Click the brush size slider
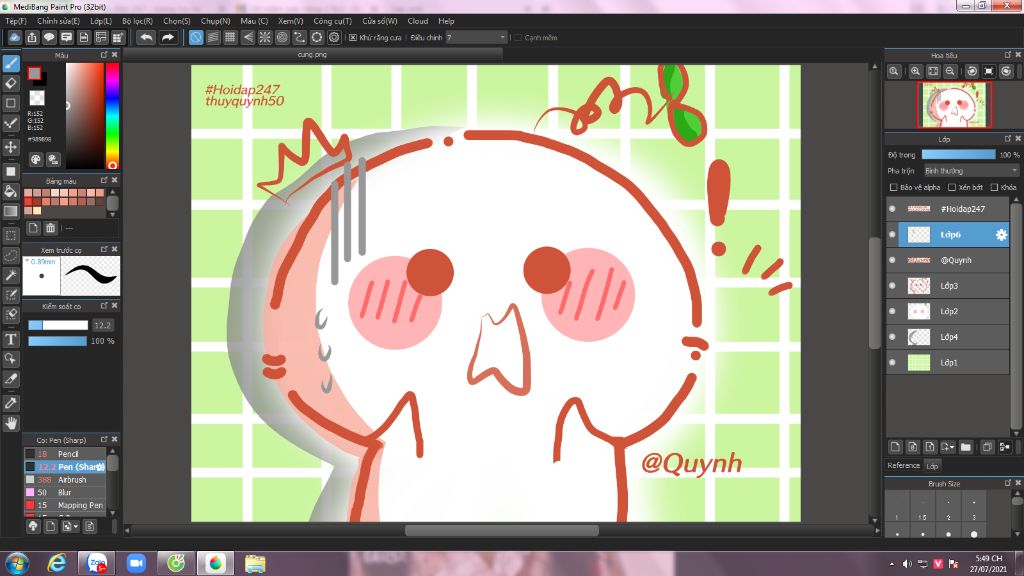1024x576 pixels. click(58, 325)
